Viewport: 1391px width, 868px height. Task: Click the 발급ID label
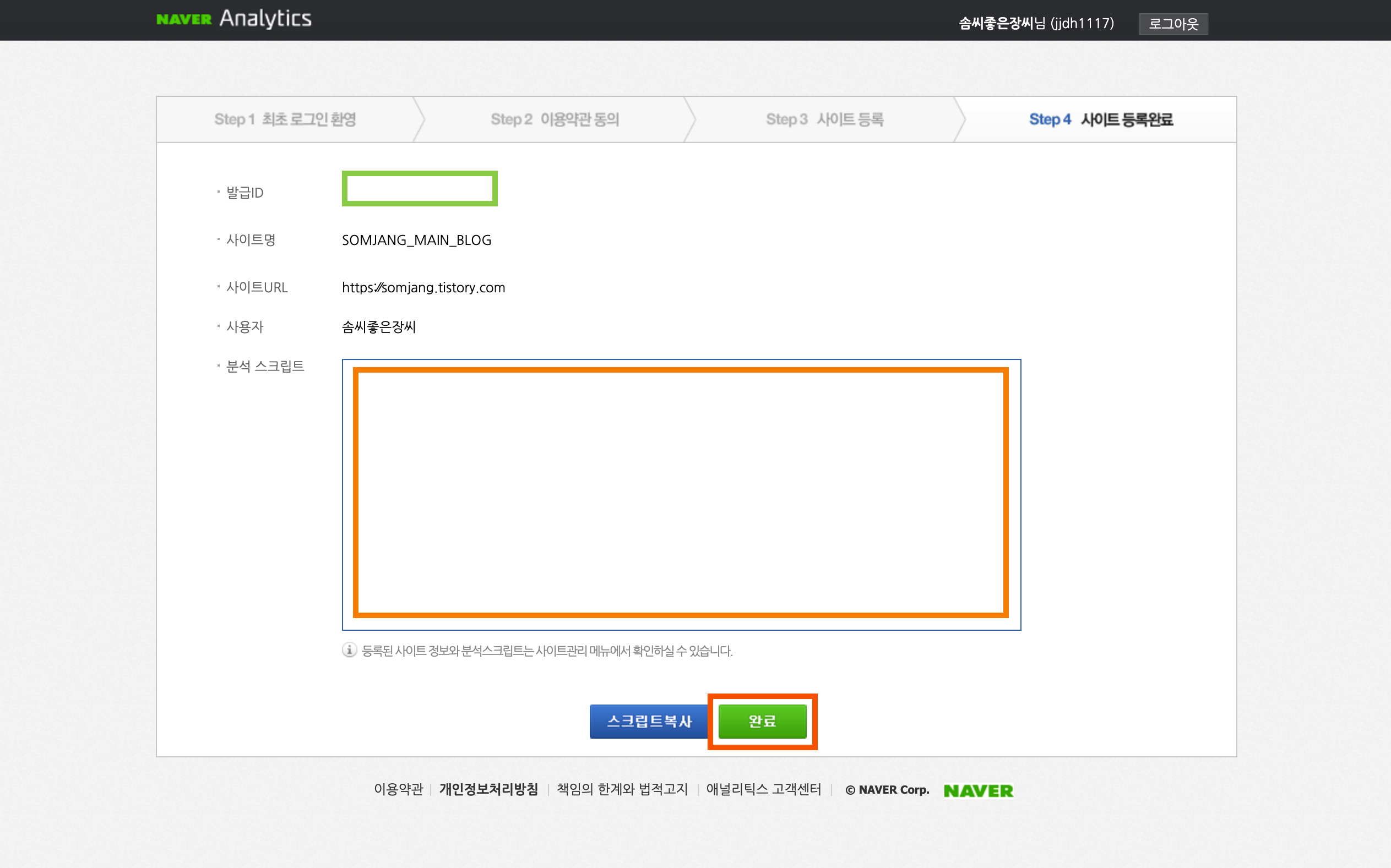click(x=244, y=192)
